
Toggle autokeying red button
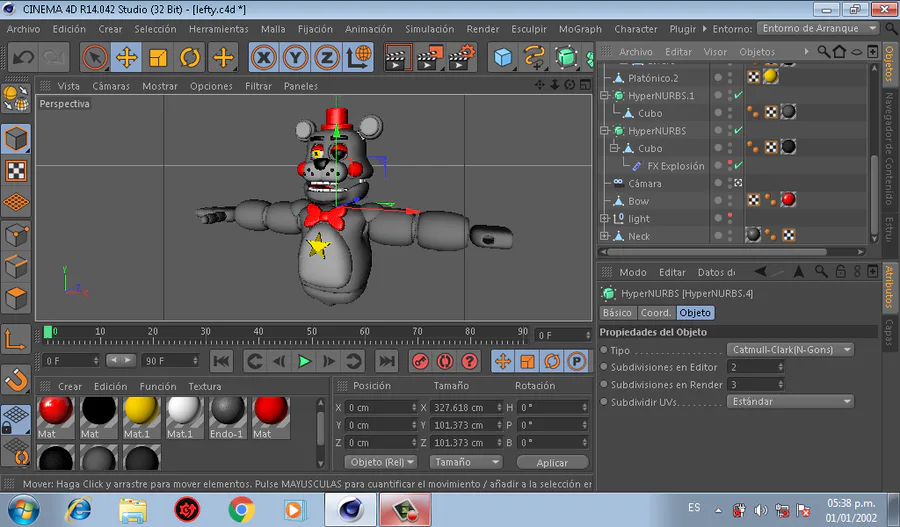[x=445, y=361]
